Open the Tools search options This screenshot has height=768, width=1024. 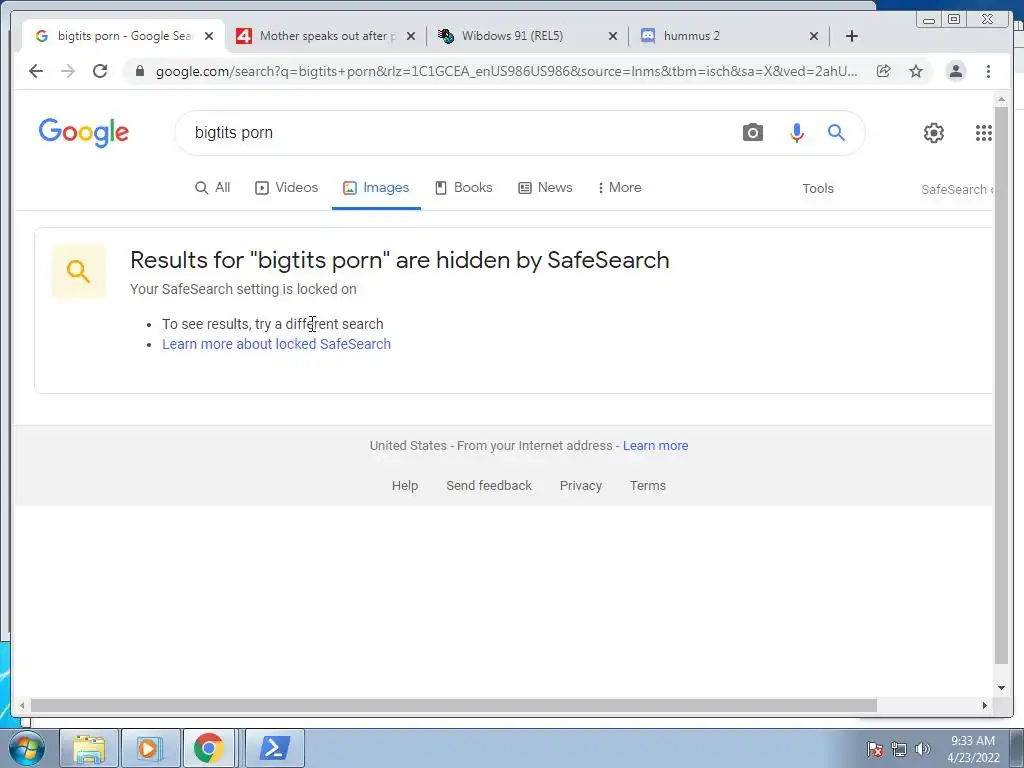(x=818, y=188)
